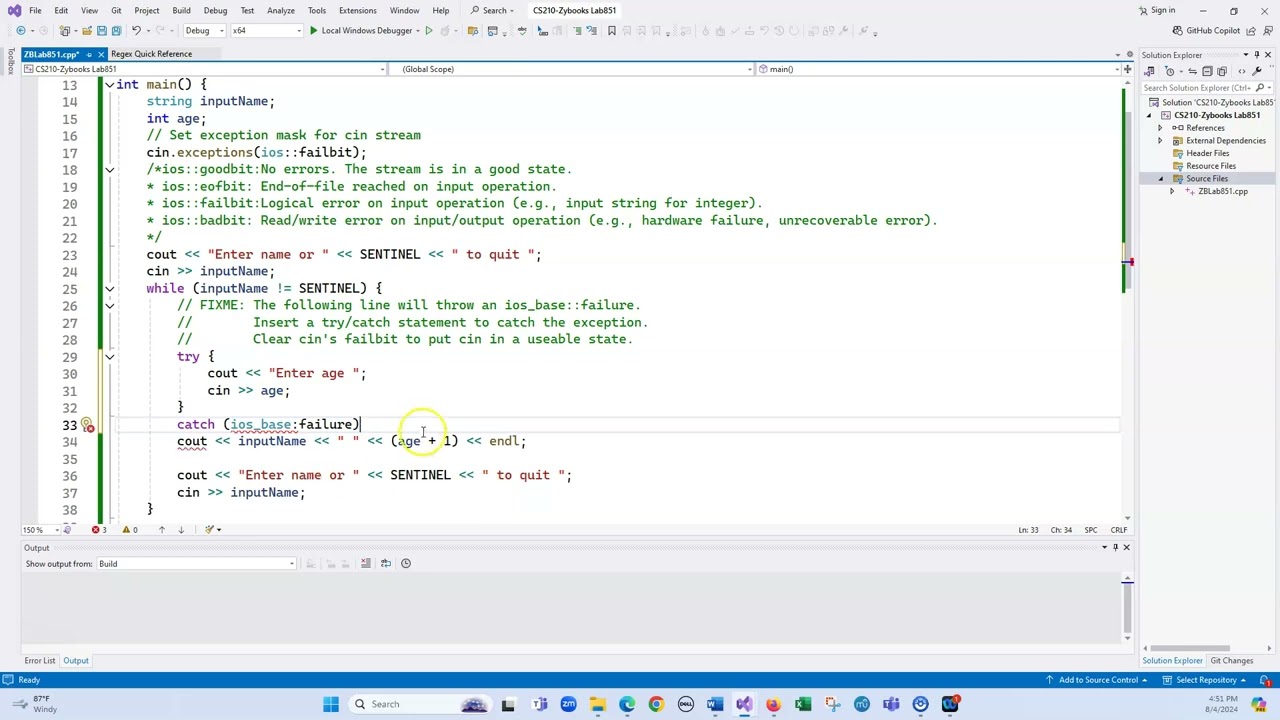Open the x64 platform dropdown
Image resolution: width=1280 pixels, height=720 pixels.
266,31
